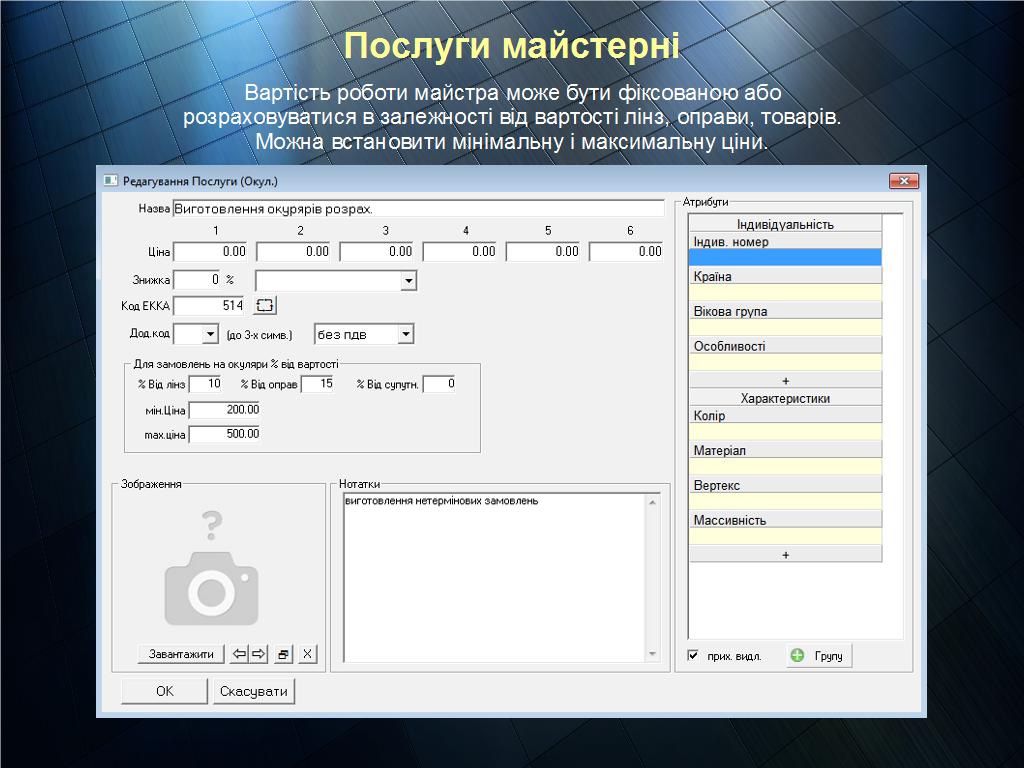The height and width of the screenshot is (768, 1024).
Task: Click the green plus Групу button
Action: 819,656
